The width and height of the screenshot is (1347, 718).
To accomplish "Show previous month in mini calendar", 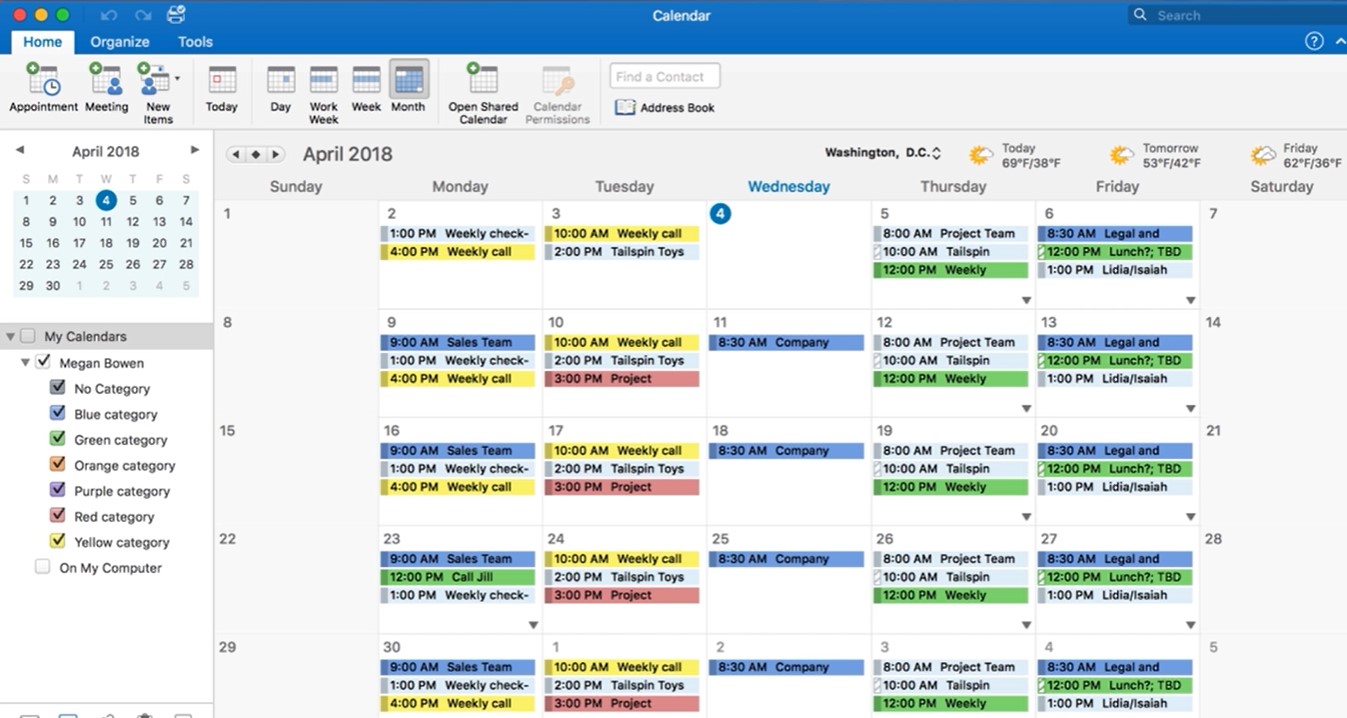I will [x=19, y=150].
